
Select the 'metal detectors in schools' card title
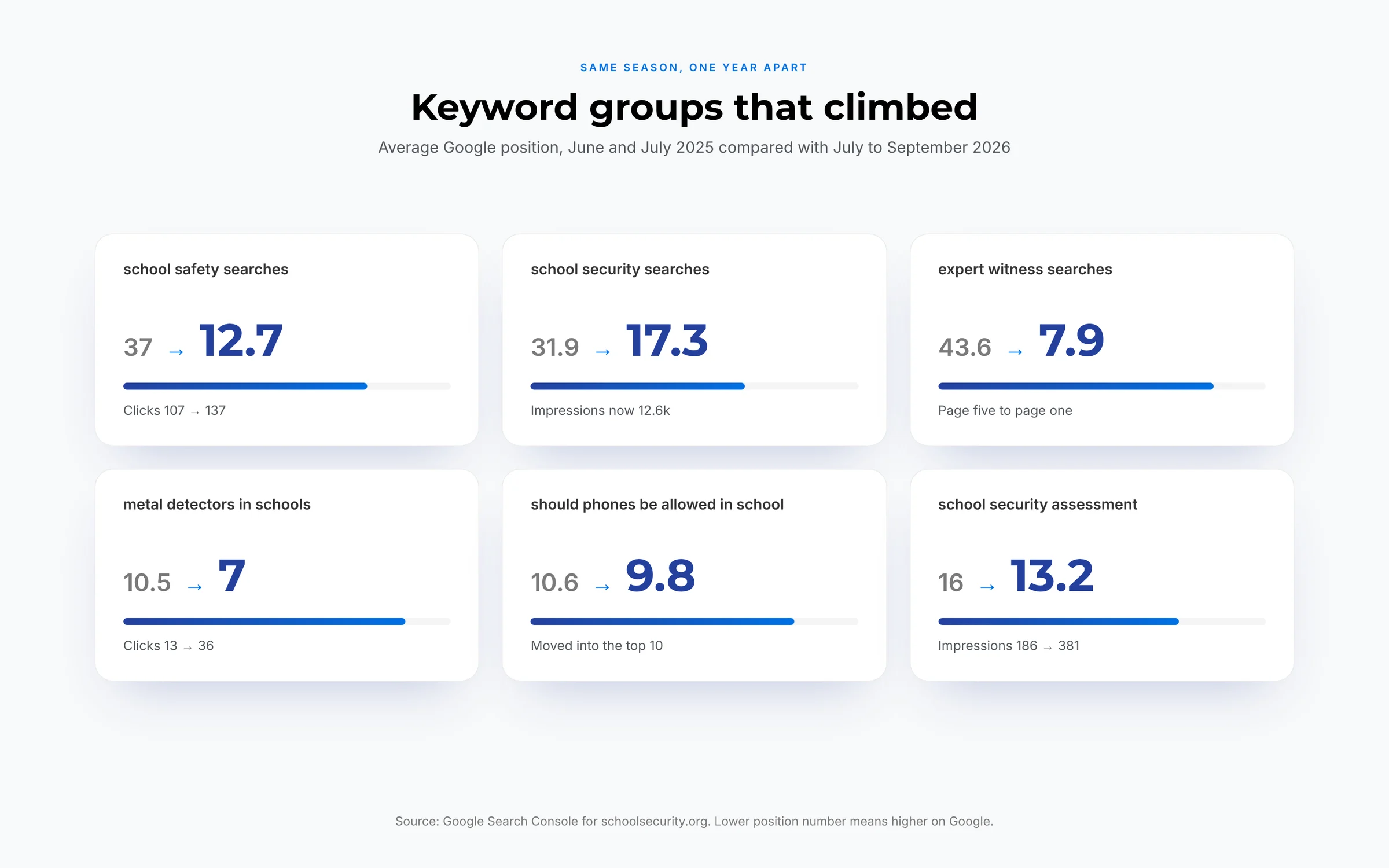(217, 505)
